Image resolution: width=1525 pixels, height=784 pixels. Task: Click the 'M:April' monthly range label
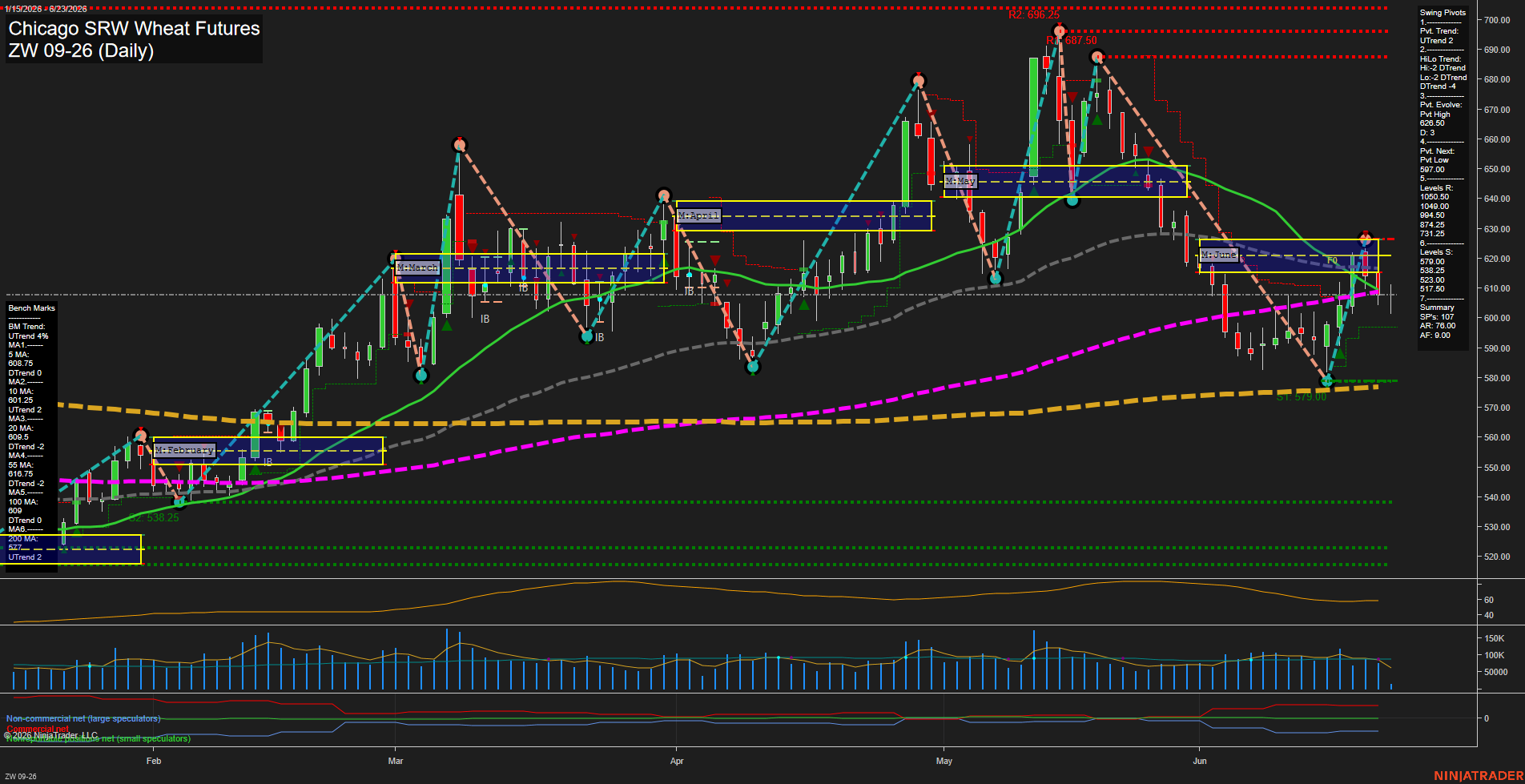coord(699,215)
